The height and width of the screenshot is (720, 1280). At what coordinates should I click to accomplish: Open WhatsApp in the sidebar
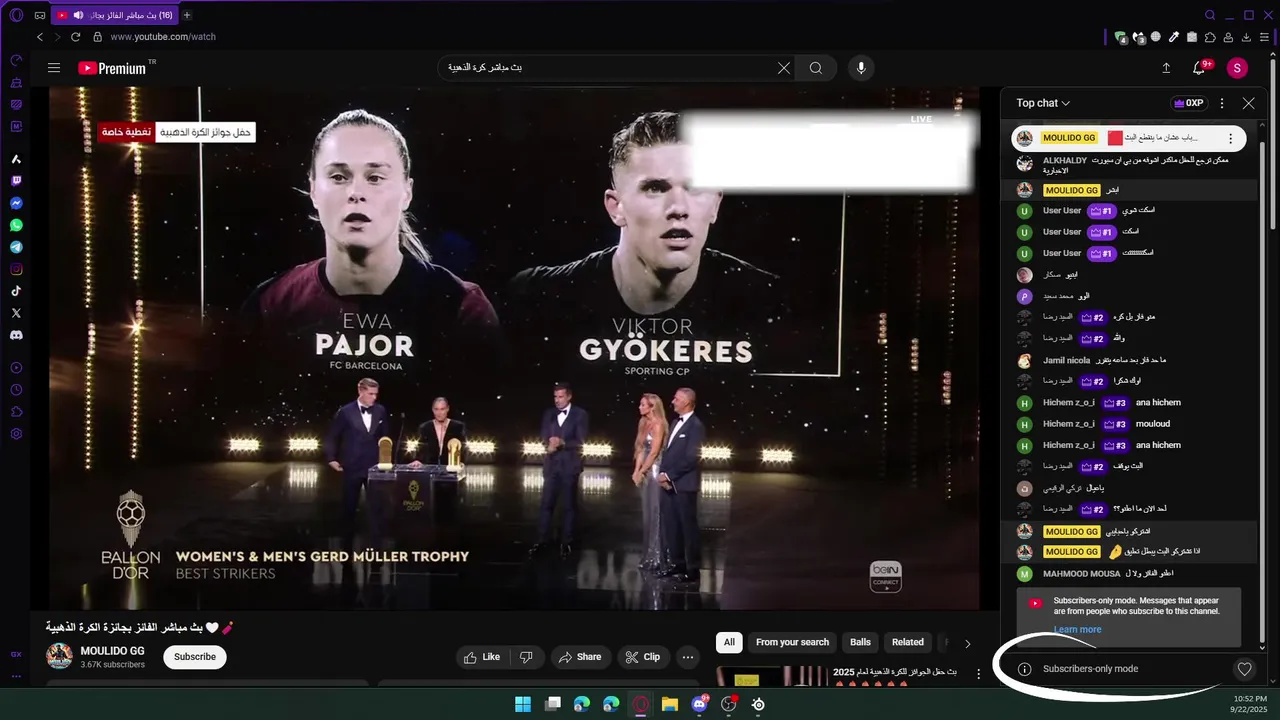coord(16,225)
